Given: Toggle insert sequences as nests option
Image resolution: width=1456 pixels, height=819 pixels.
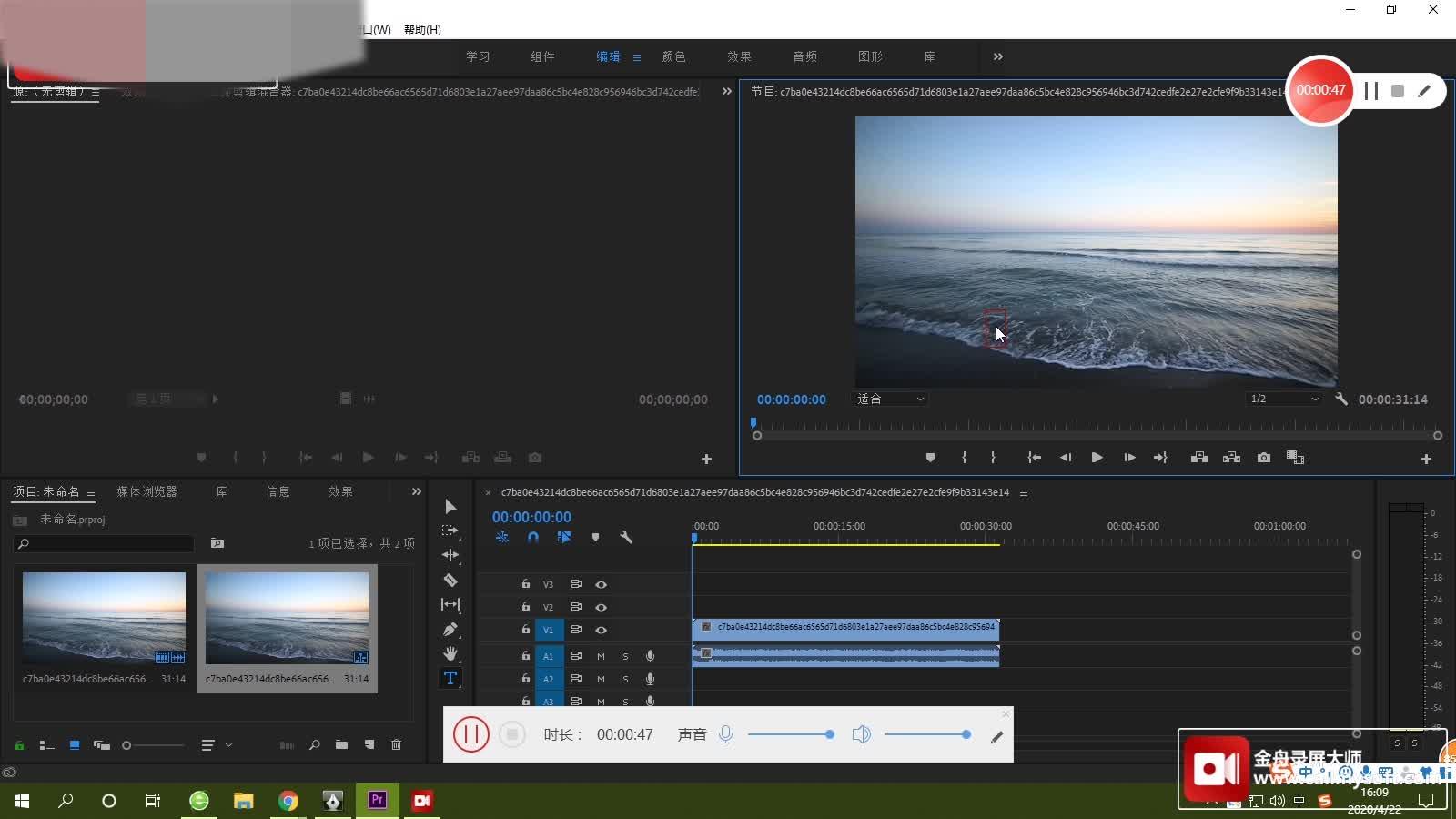Looking at the screenshot, I should (x=502, y=537).
